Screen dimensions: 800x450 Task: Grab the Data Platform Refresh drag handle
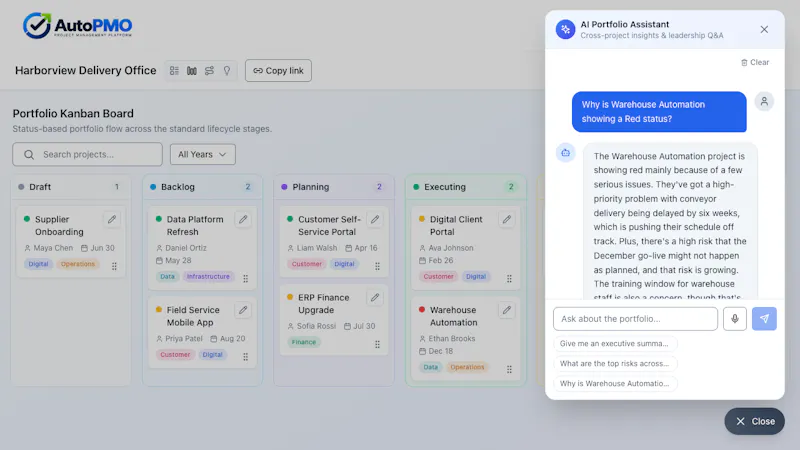[246, 279]
